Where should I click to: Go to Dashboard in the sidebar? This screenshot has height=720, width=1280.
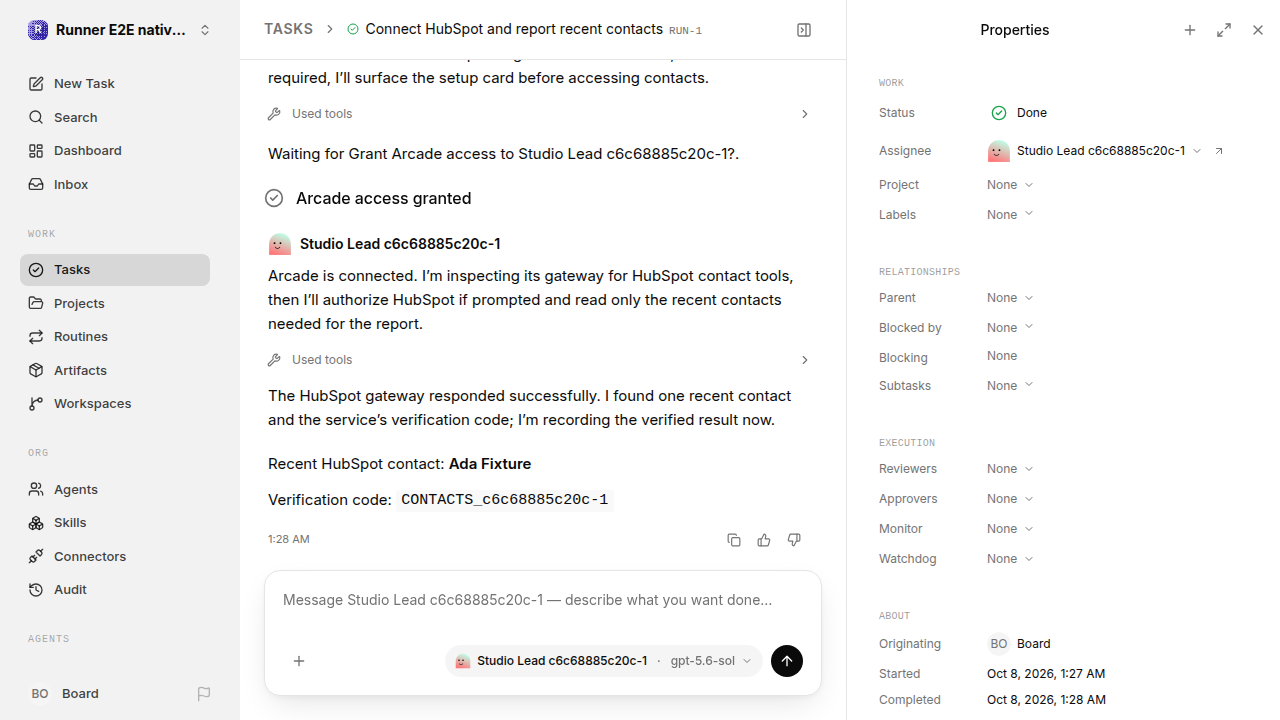tap(115, 151)
